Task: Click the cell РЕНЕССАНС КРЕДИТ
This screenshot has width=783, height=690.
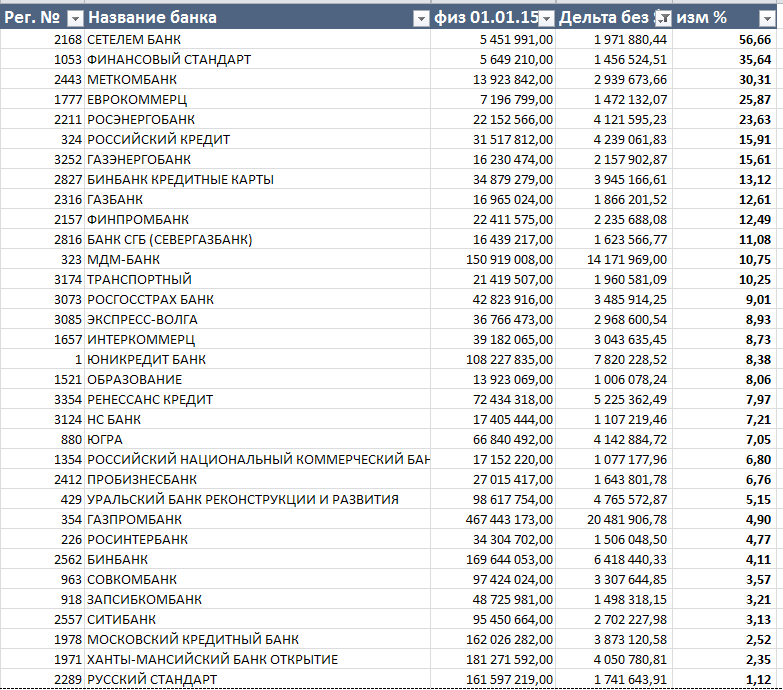Action: coord(257,399)
